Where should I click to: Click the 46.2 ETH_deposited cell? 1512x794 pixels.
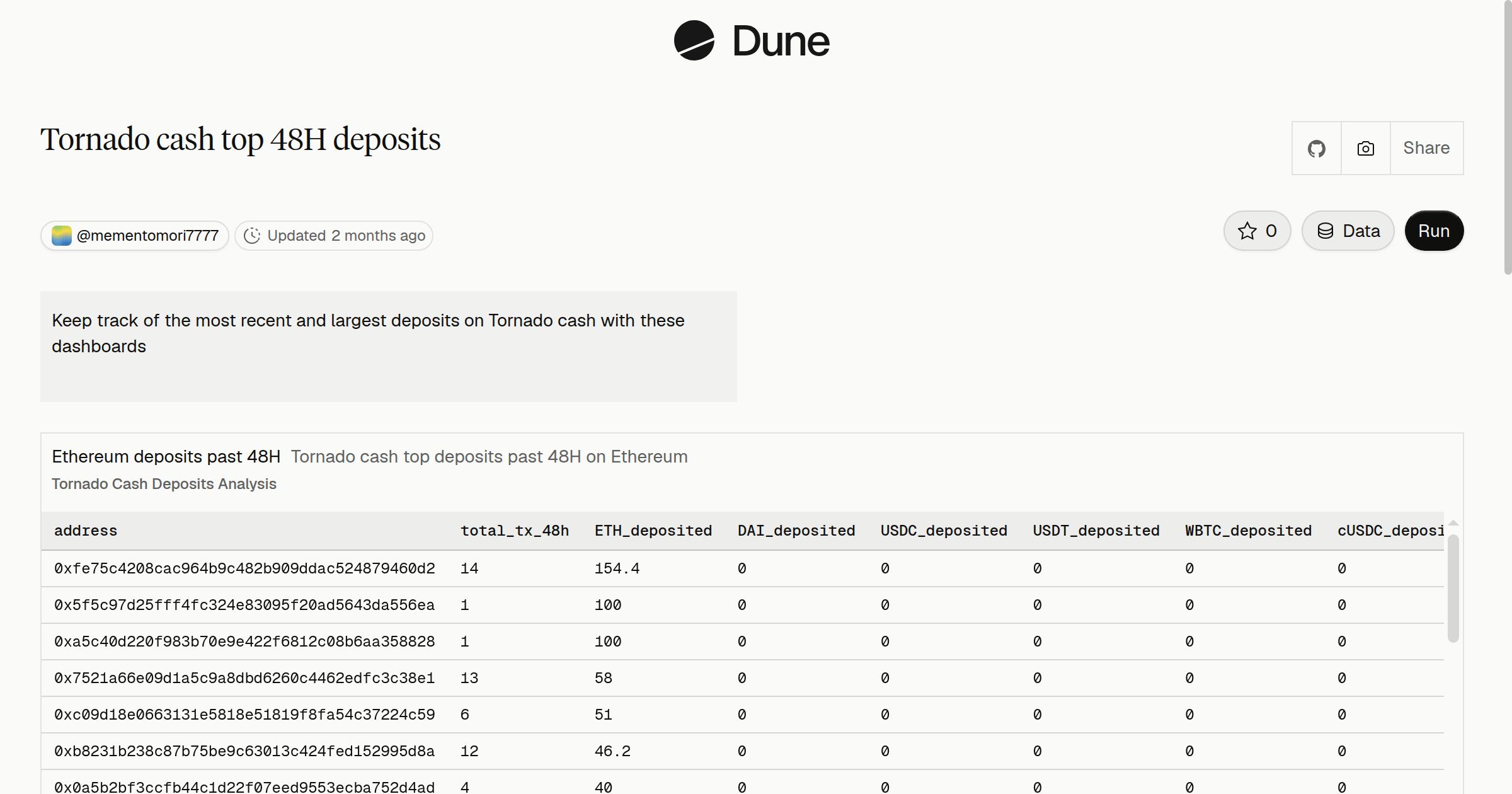(612, 751)
